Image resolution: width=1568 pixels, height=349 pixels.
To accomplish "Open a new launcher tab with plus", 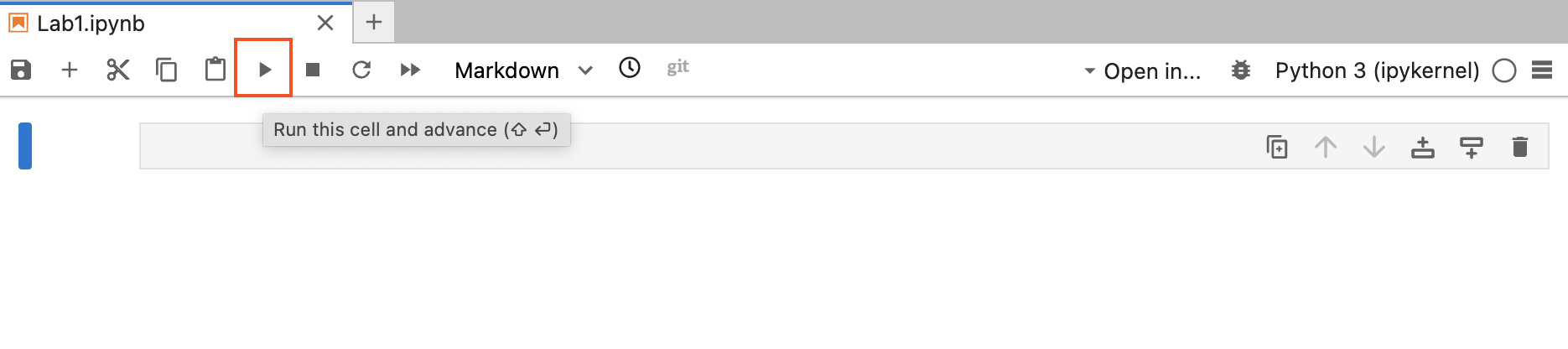I will [x=374, y=22].
